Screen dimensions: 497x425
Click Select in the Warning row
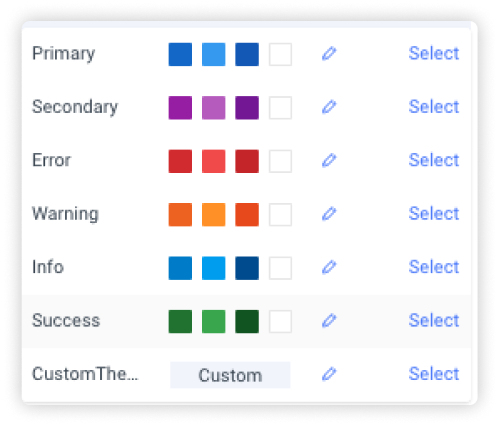(434, 213)
